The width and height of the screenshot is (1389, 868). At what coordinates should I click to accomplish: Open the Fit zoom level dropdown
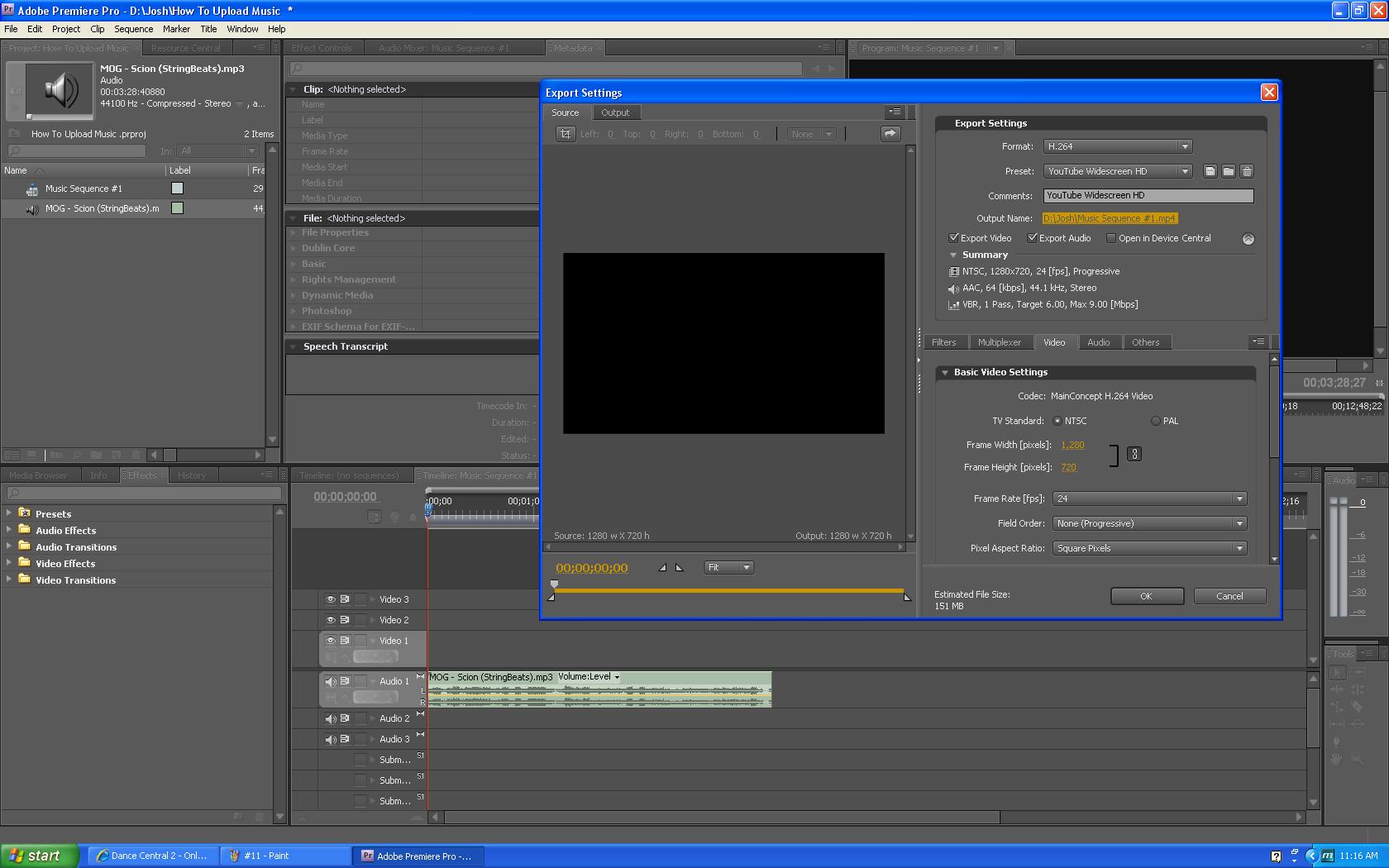click(x=728, y=567)
